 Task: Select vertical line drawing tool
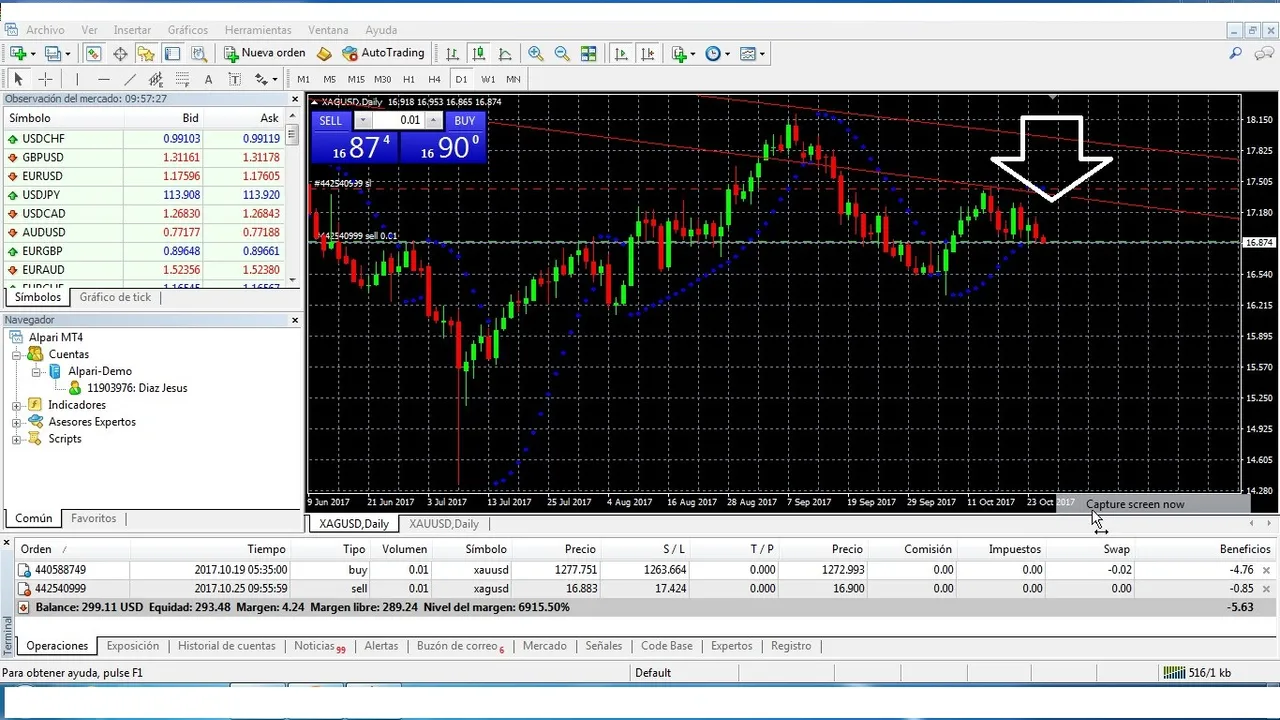(77, 79)
